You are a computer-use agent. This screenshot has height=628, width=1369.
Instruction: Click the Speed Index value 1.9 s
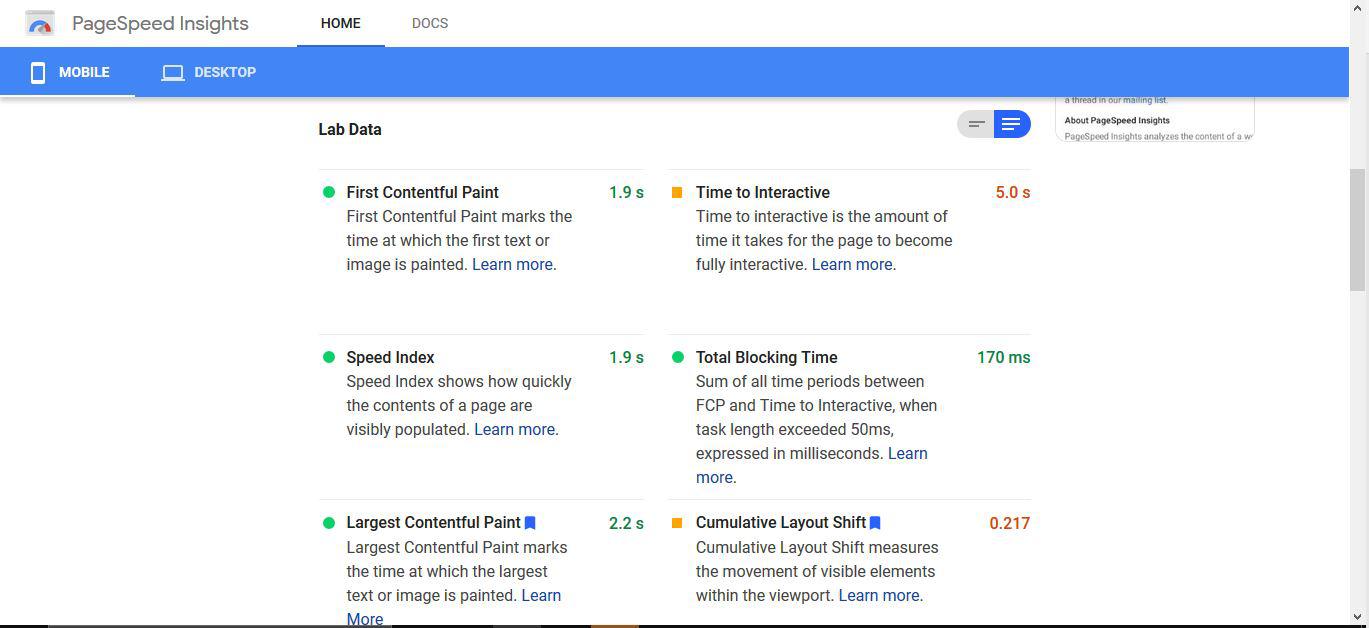tap(626, 357)
